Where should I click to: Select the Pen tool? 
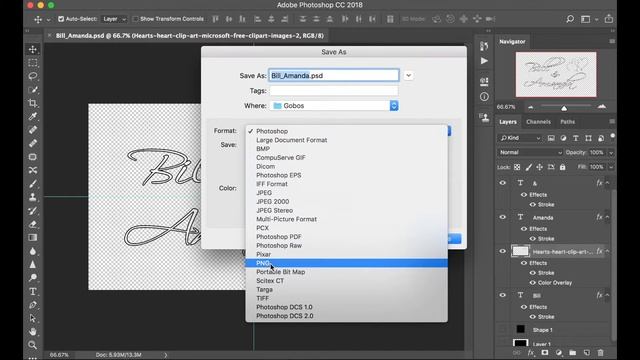33,305
